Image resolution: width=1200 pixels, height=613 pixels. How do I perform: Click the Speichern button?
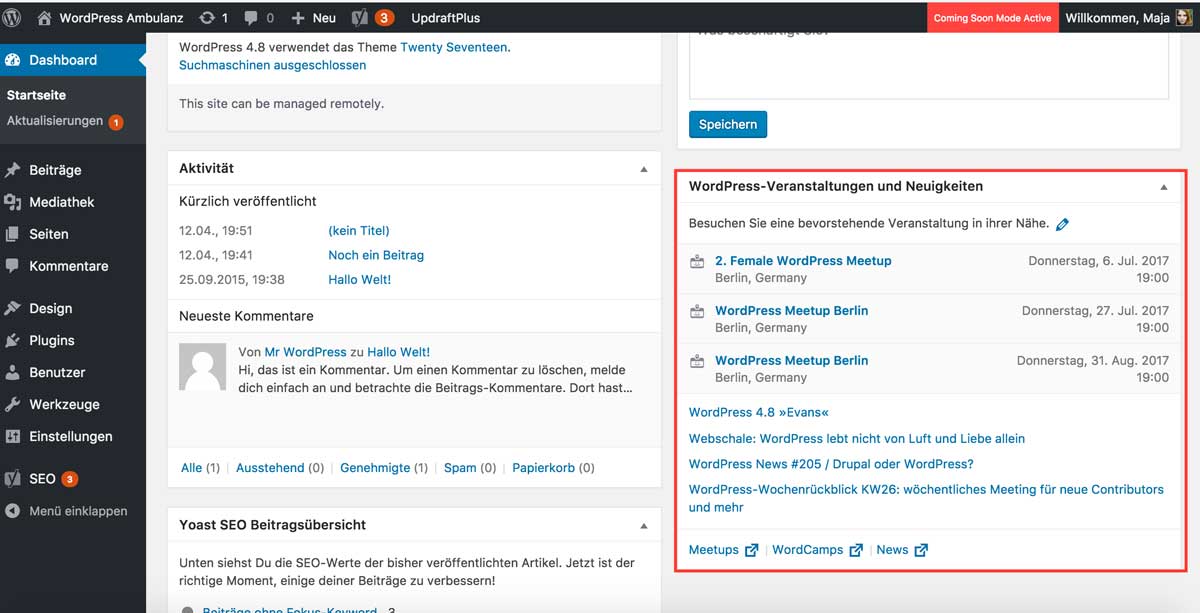pyautogui.click(x=728, y=124)
